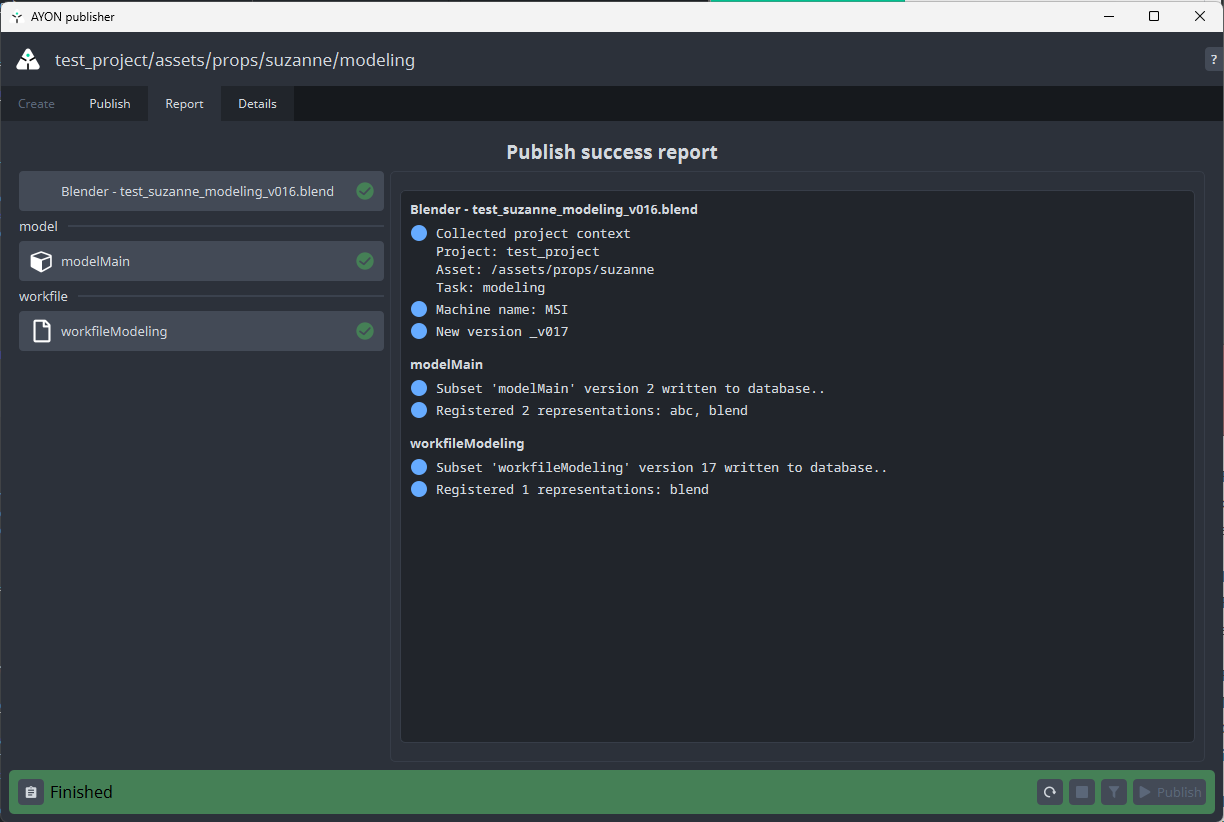Click 'Registered 2 representations: abc, blend' line
The width and height of the screenshot is (1224, 822).
tap(592, 411)
